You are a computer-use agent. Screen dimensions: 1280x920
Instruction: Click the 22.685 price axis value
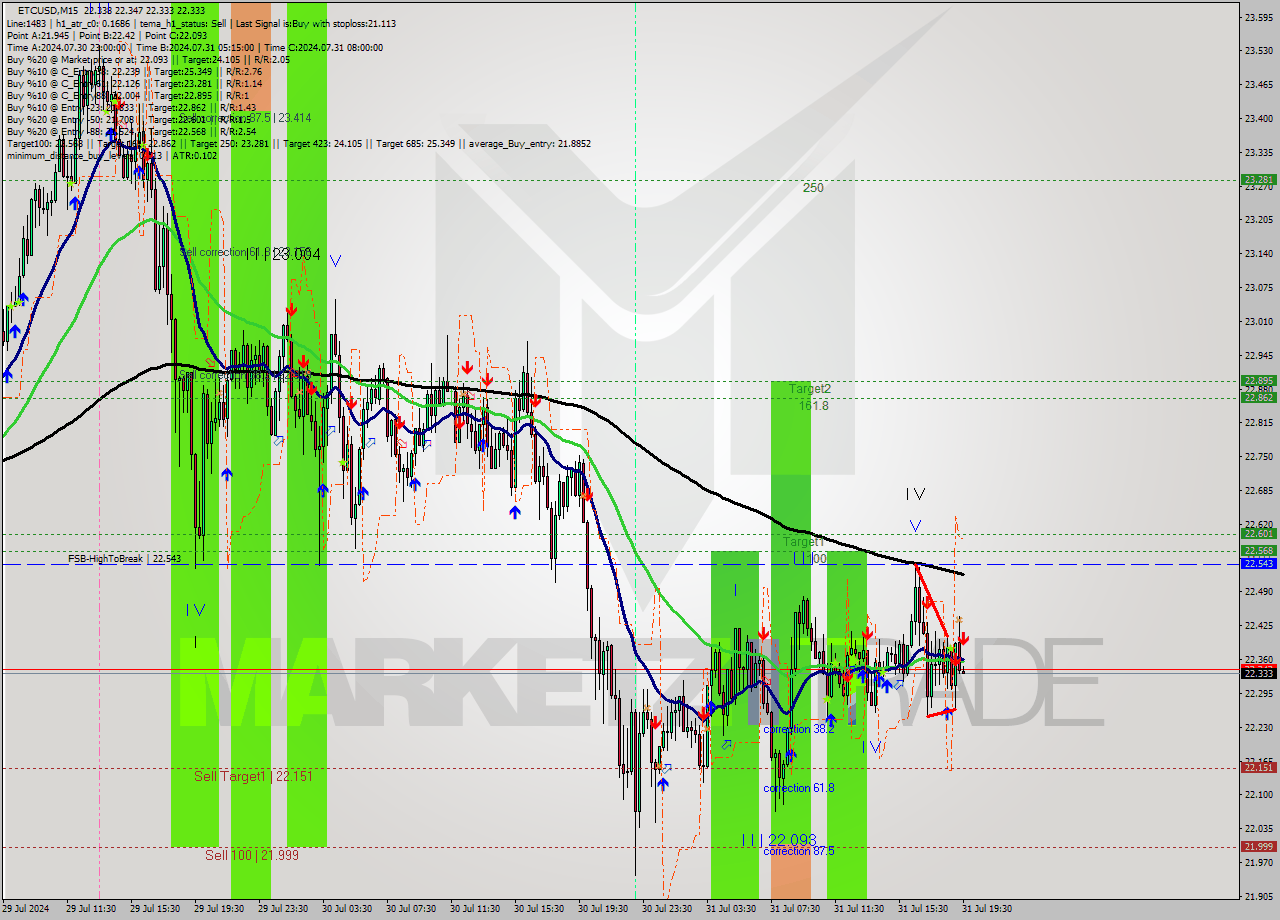[1258, 490]
